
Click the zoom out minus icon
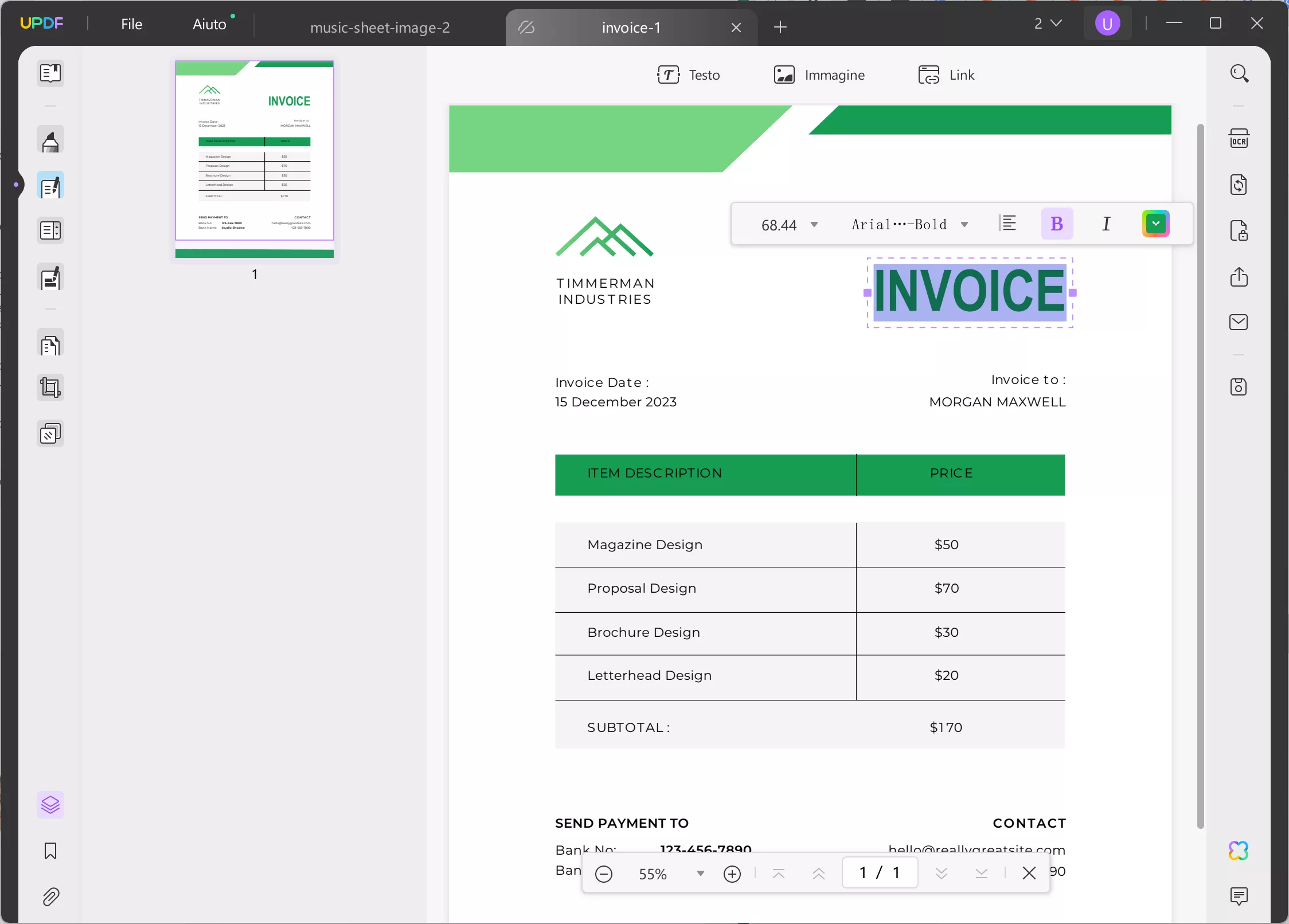[604, 874]
